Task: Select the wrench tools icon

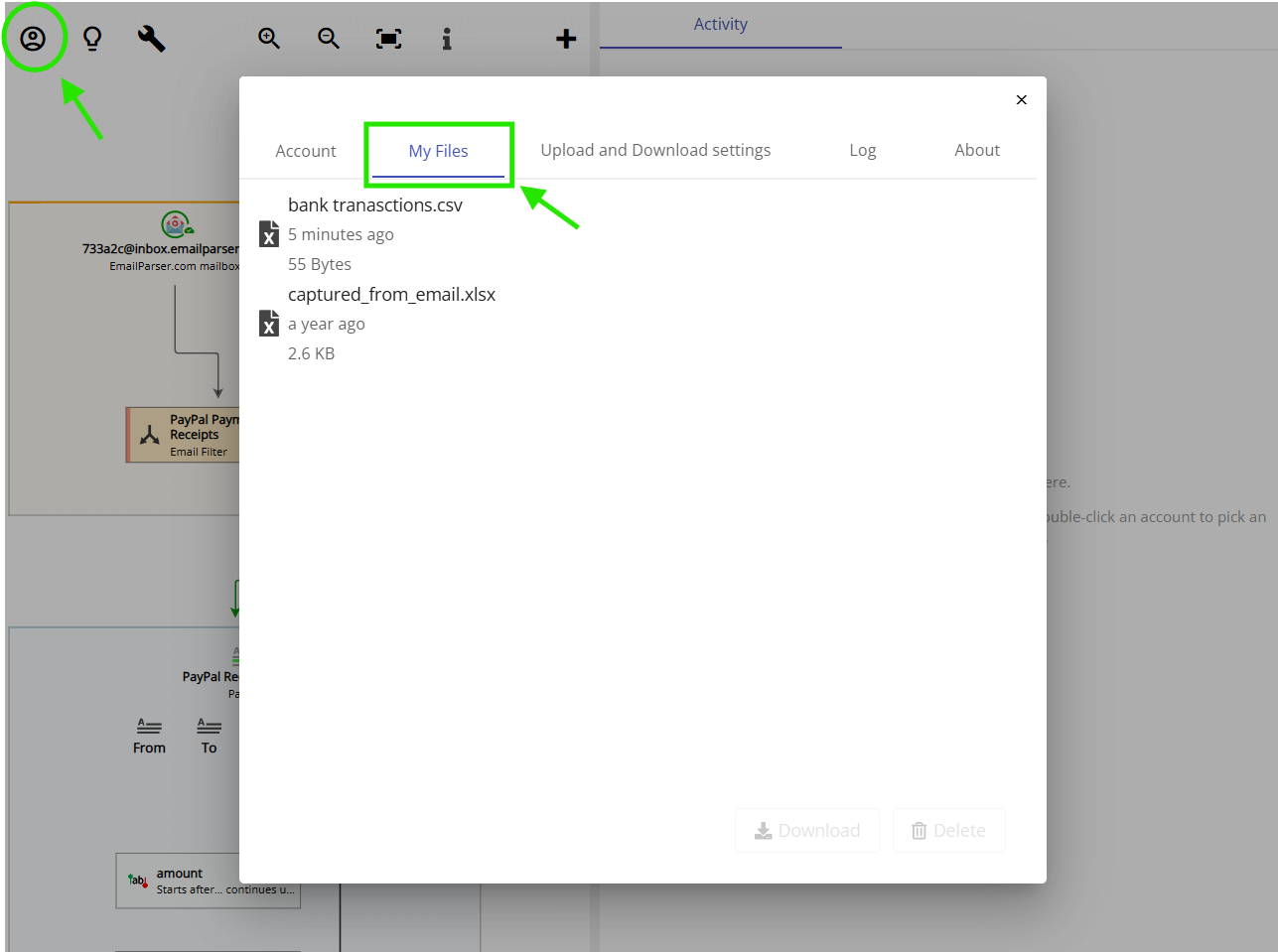Action: (151, 38)
